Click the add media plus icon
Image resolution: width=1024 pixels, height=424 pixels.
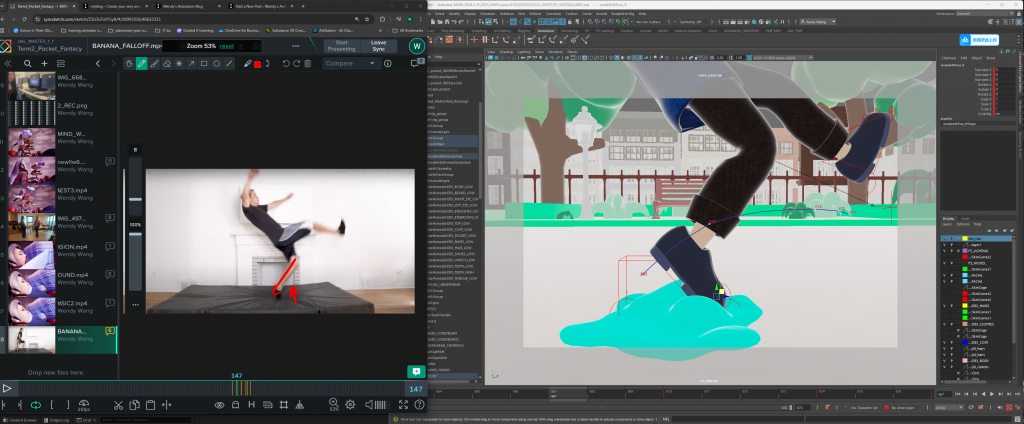coord(44,63)
